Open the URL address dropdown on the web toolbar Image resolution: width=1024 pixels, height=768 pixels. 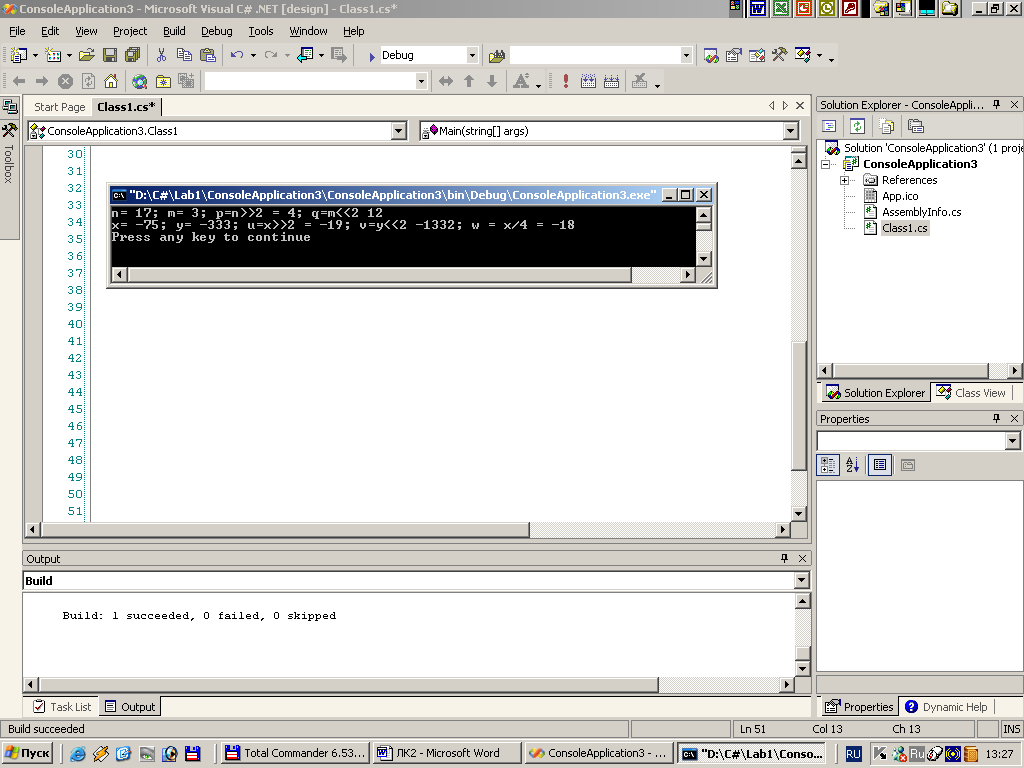(x=421, y=81)
